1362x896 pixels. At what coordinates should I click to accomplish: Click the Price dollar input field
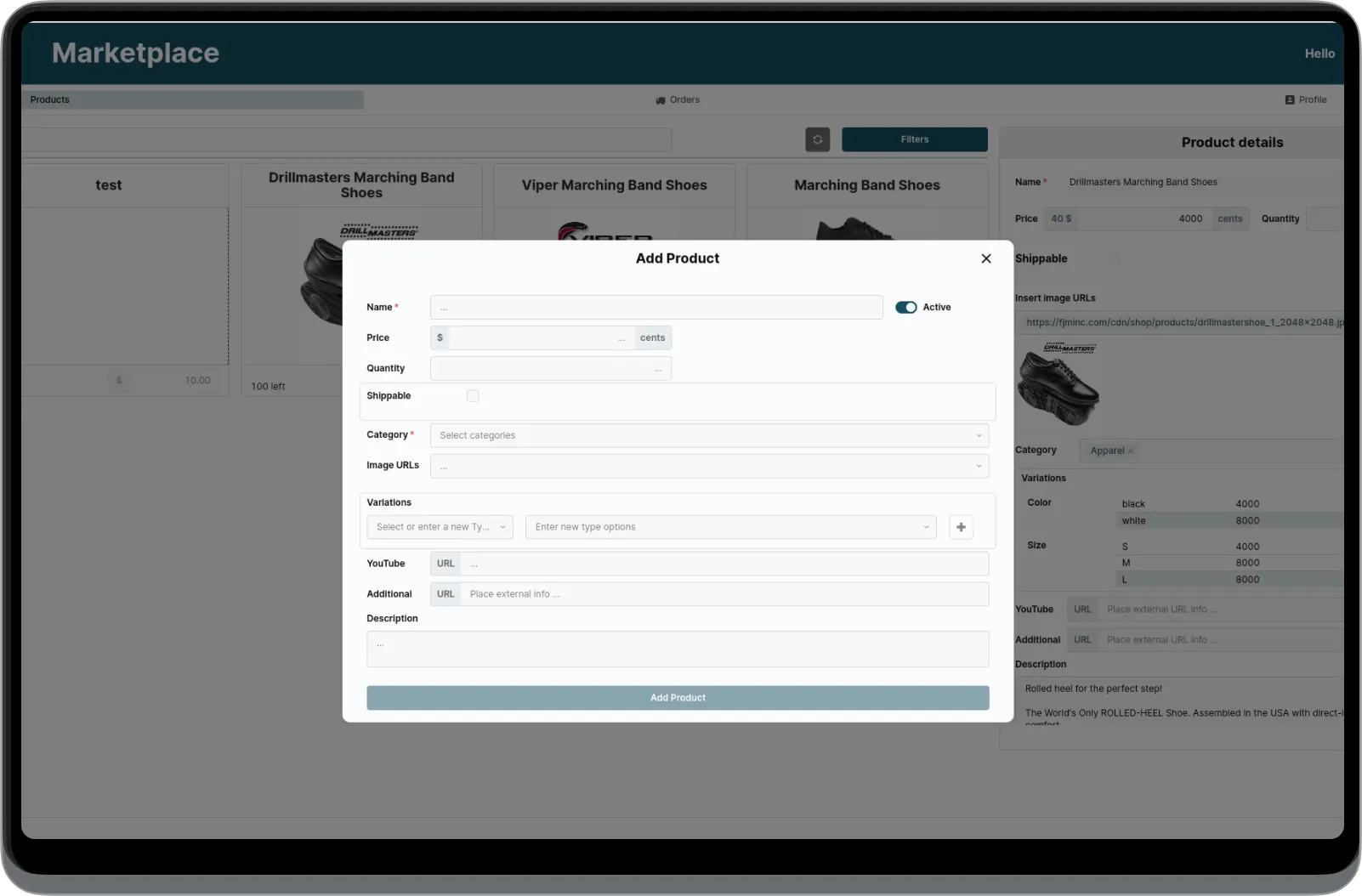(x=541, y=338)
